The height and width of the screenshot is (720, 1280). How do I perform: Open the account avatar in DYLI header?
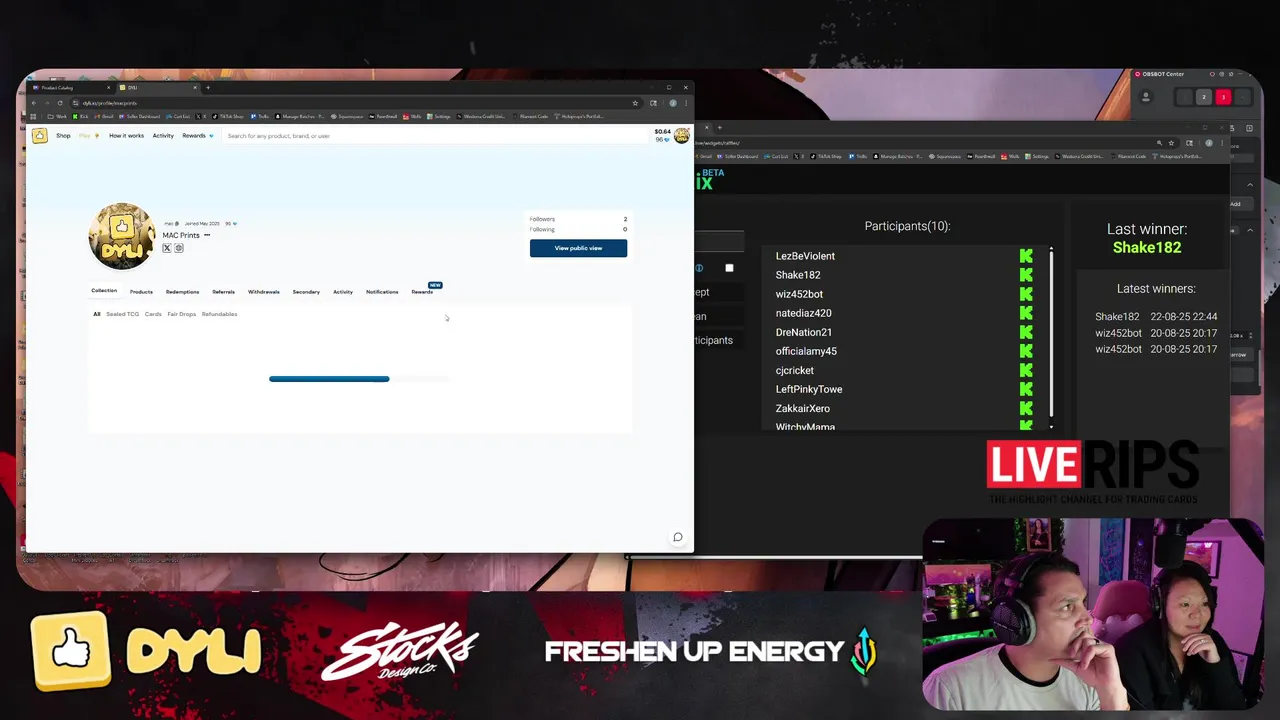[682, 135]
